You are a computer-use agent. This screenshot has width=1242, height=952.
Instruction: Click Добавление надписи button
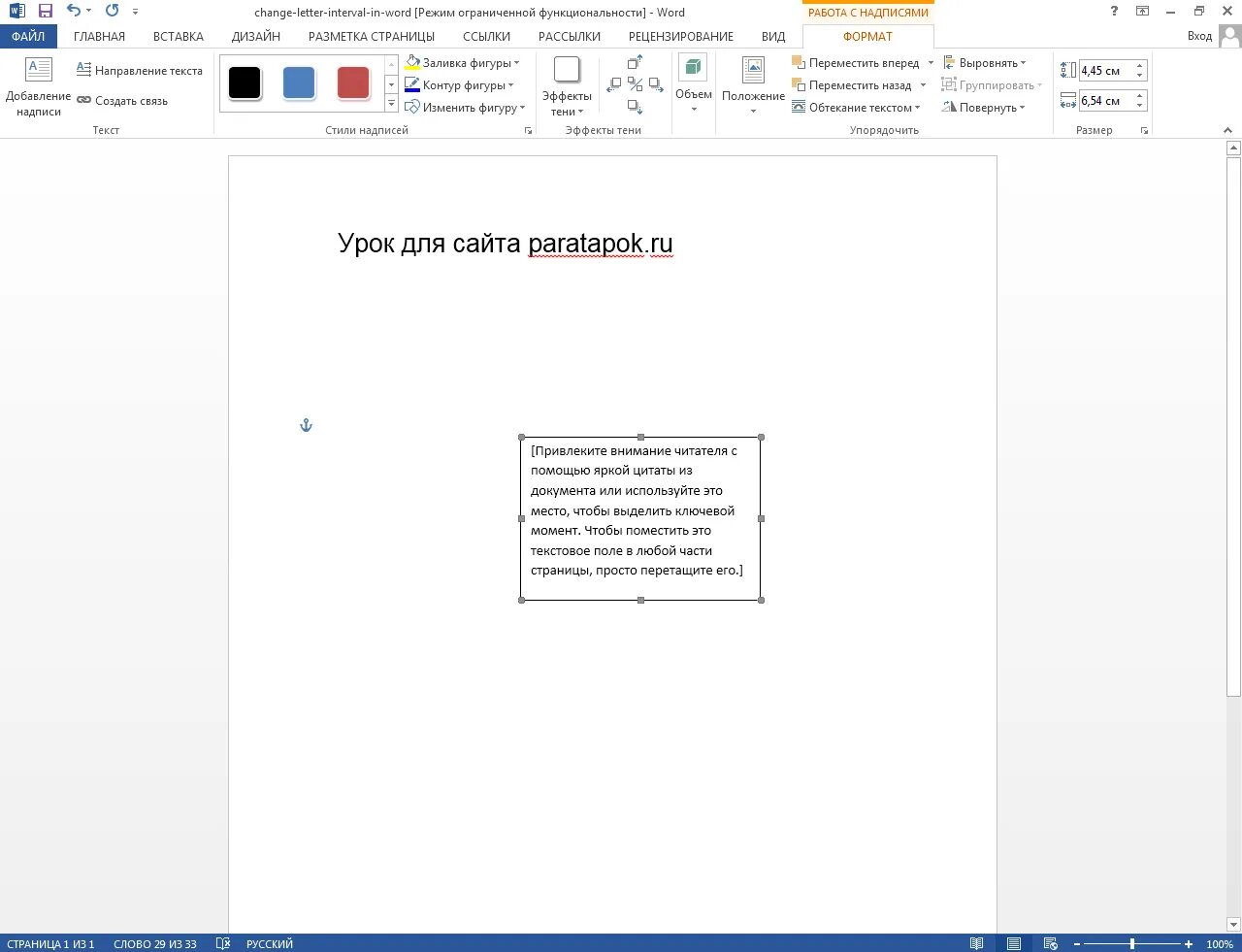tap(39, 87)
